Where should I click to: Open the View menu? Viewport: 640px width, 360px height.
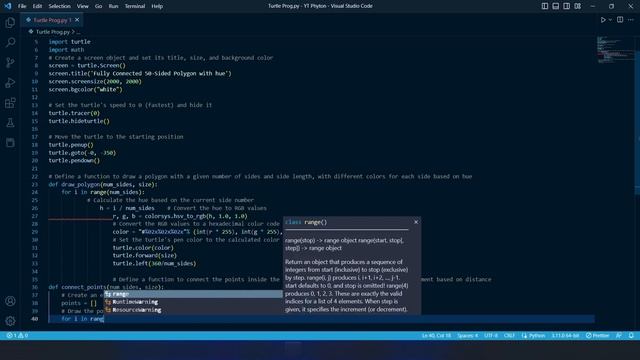point(82,6)
